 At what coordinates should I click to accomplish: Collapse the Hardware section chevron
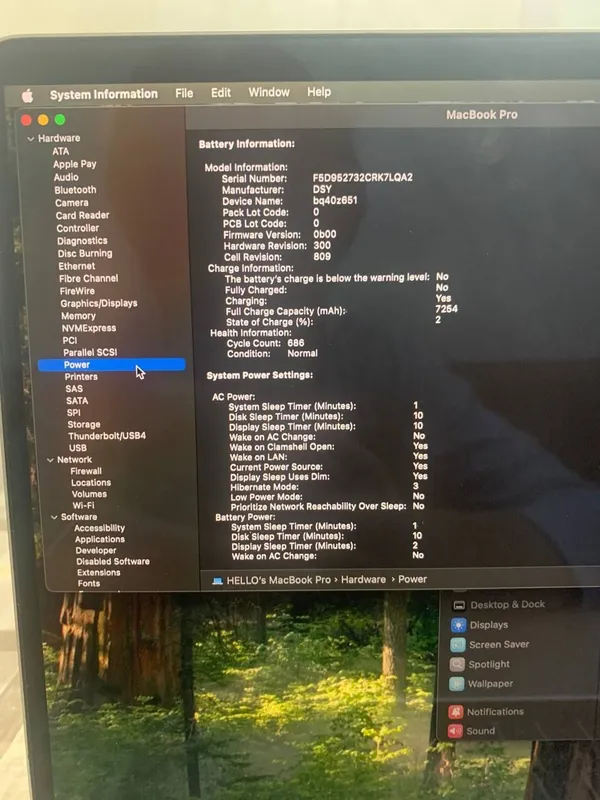pos(31,139)
